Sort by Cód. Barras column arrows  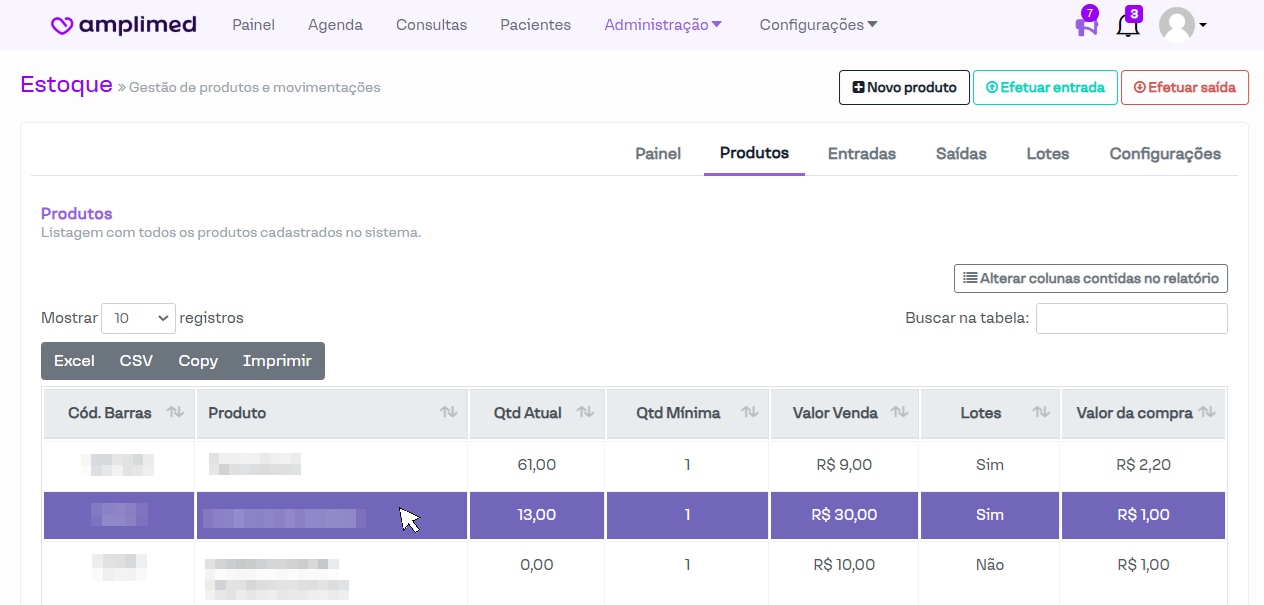click(175, 412)
